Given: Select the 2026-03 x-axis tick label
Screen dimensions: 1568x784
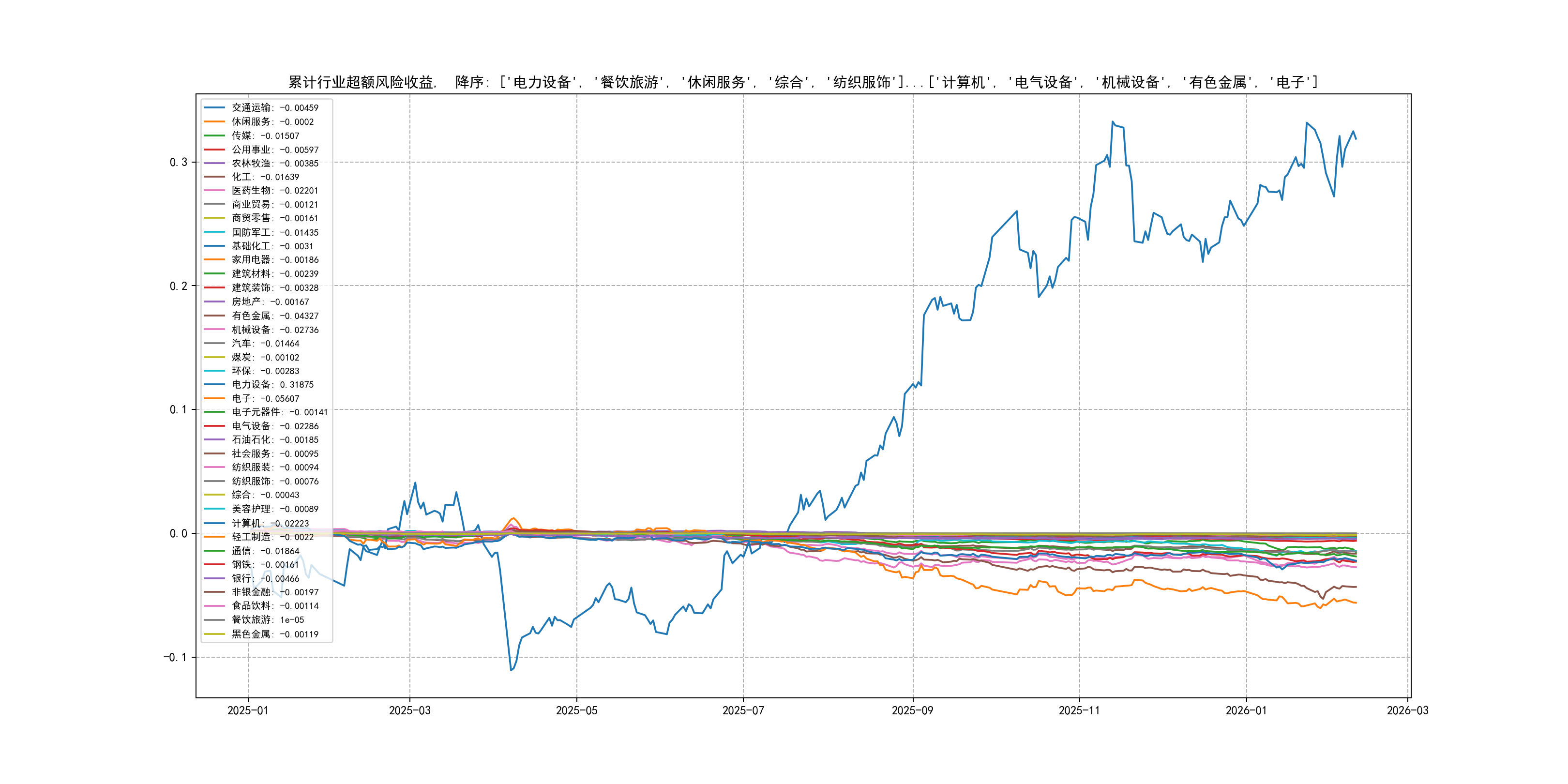Looking at the screenshot, I should (1407, 710).
